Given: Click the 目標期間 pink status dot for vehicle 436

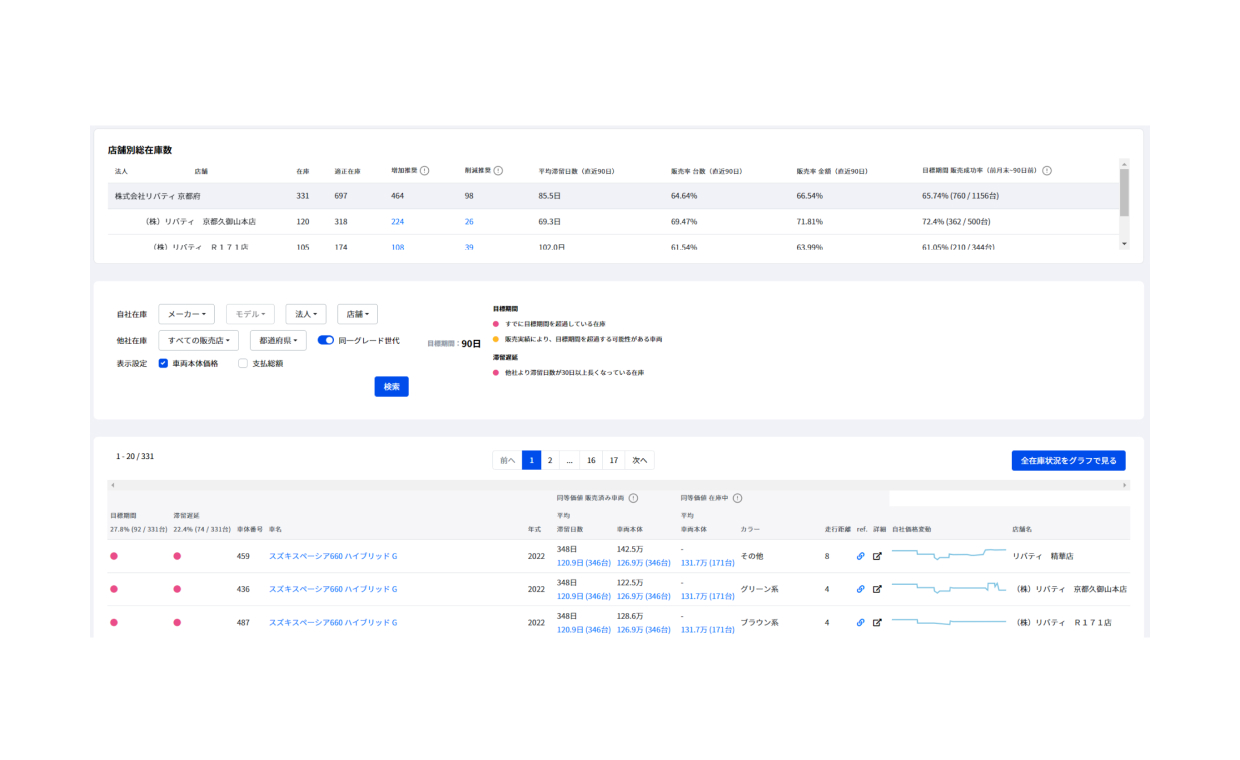Looking at the screenshot, I should pyautogui.click(x=114, y=589).
